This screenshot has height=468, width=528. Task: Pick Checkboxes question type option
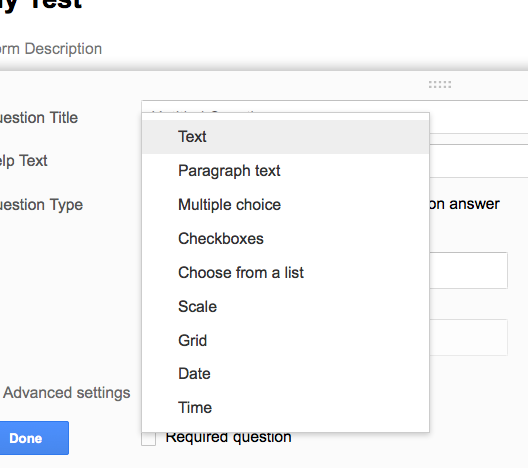click(286, 239)
